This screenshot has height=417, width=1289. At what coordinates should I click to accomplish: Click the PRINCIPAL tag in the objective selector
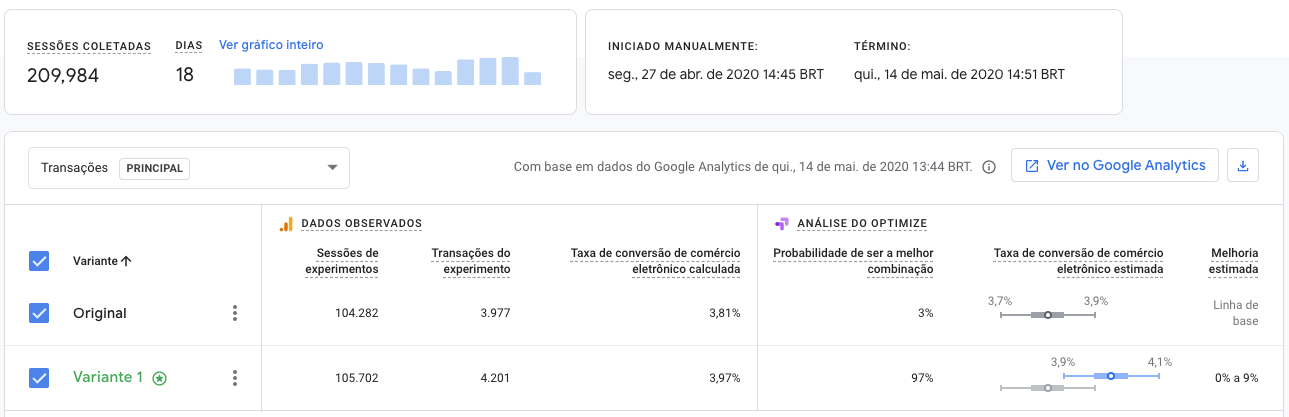[x=154, y=168]
